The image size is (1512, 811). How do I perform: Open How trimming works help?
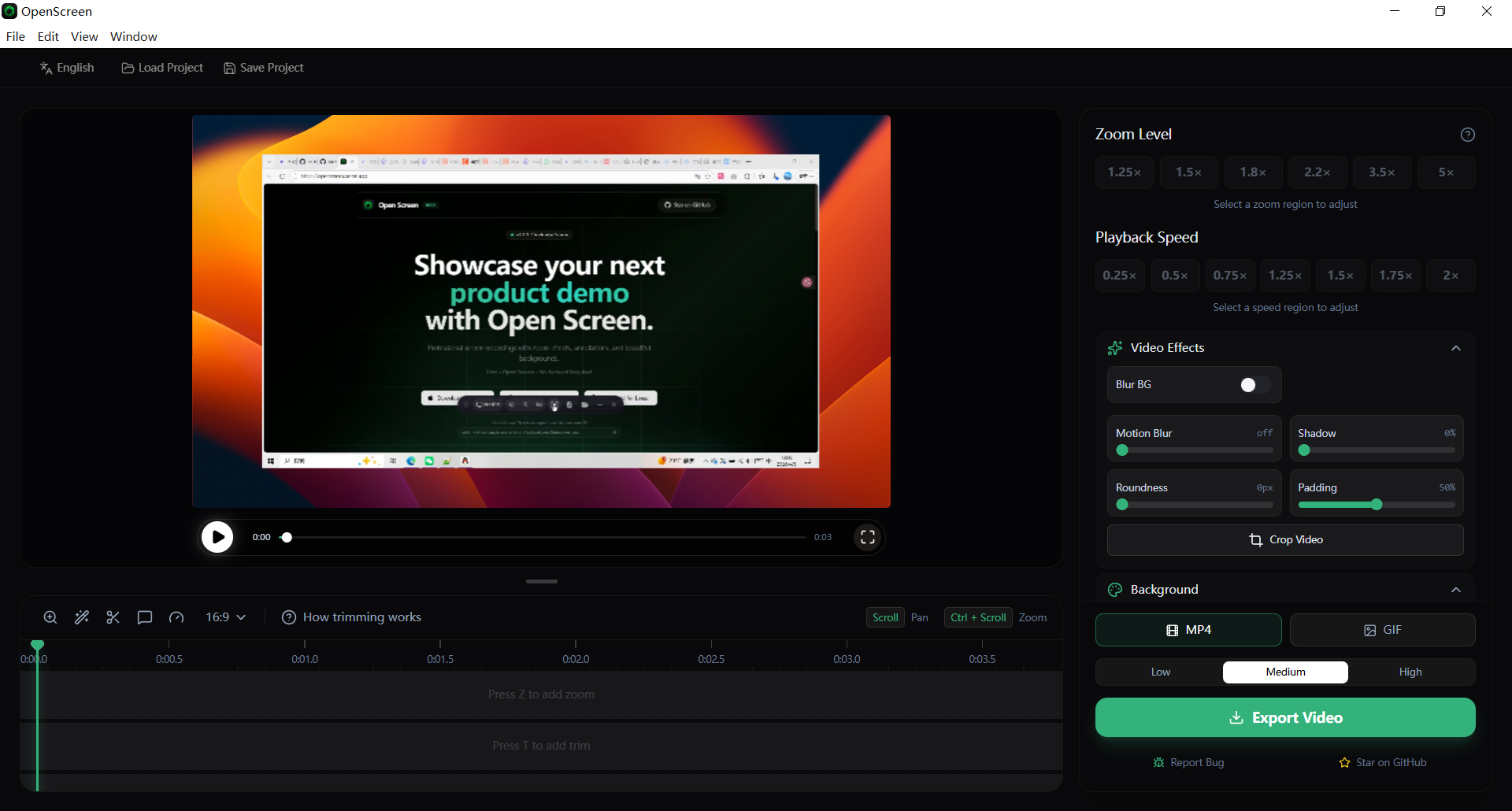pyautogui.click(x=352, y=617)
